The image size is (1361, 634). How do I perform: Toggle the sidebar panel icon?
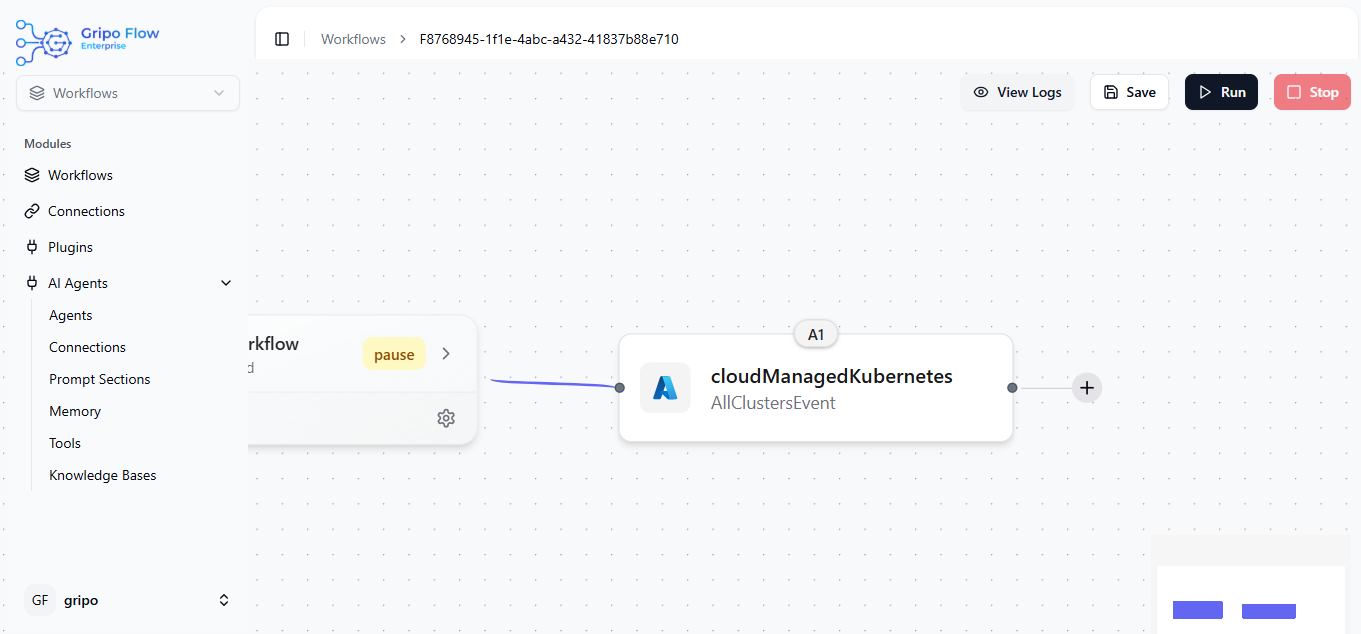click(x=282, y=39)
